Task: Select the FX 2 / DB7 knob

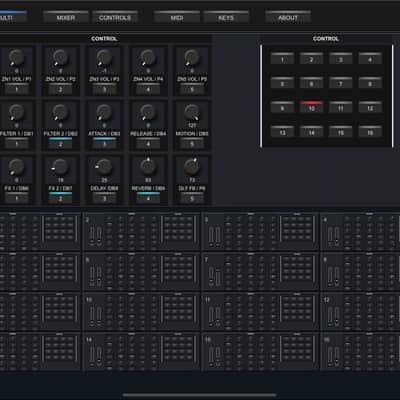Action: coord(60,167)
